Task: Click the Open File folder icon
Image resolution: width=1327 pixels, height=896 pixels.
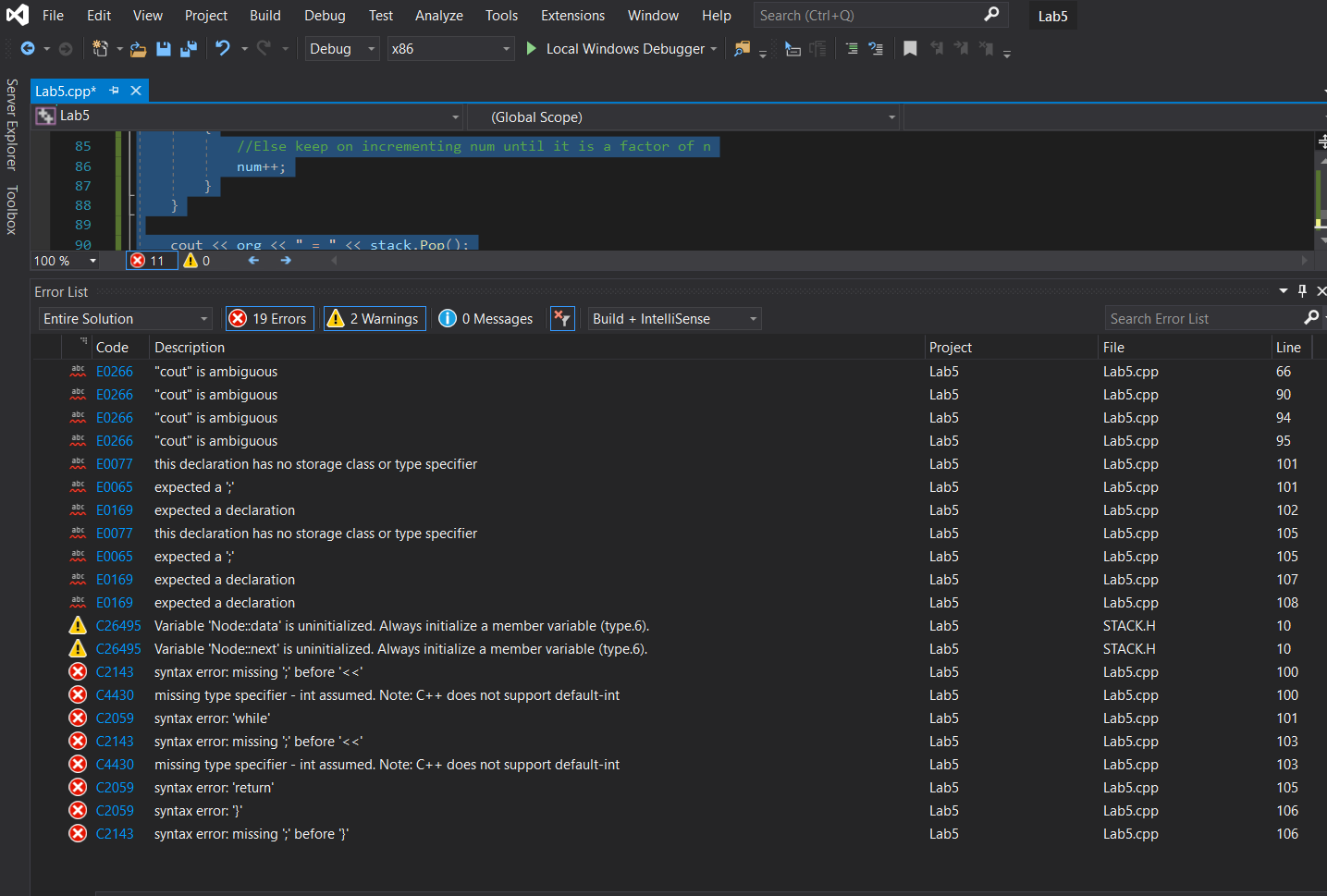Action: [x=138, y=49]
